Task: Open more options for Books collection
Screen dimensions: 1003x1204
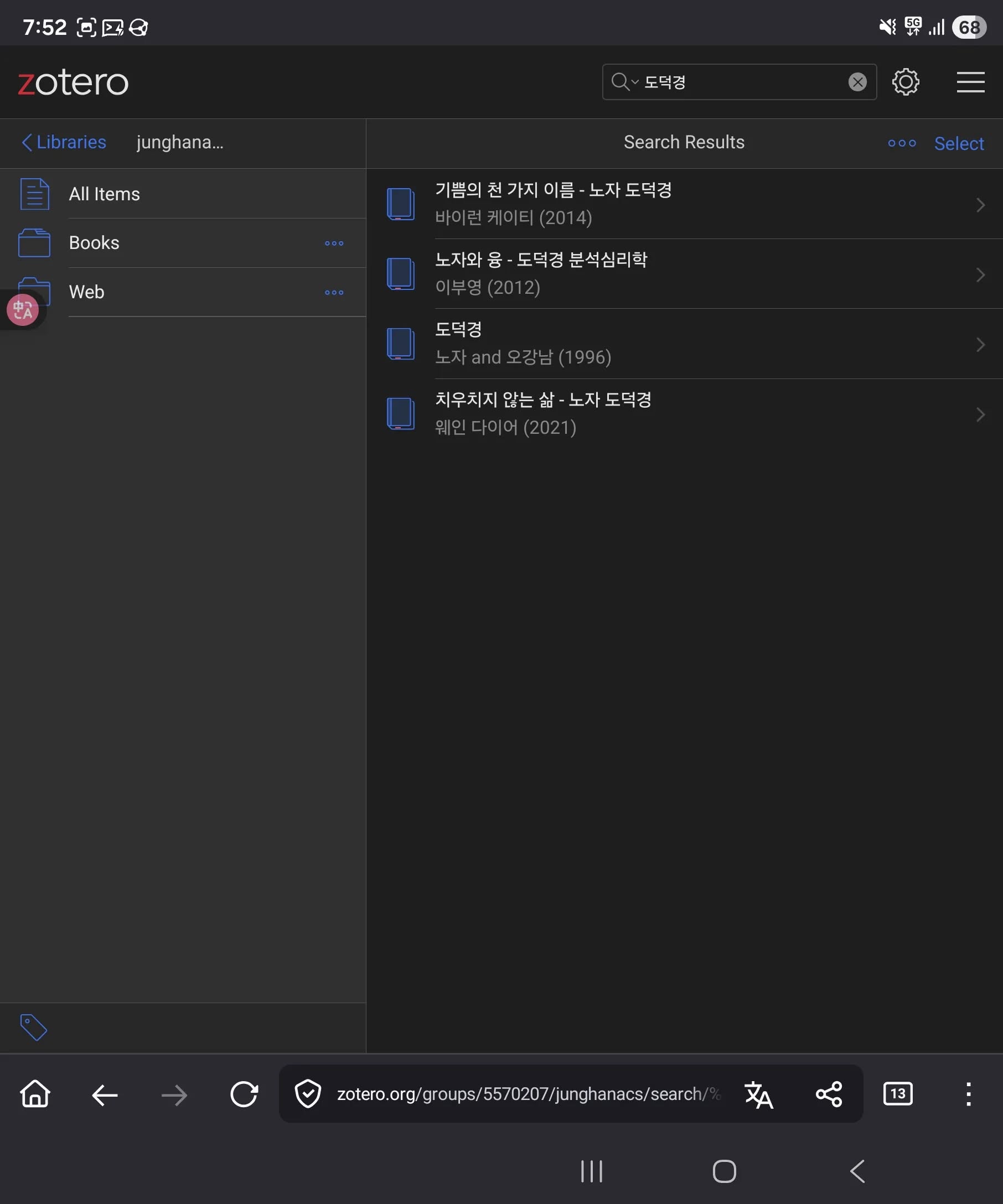Action: [x=334, y=243]
